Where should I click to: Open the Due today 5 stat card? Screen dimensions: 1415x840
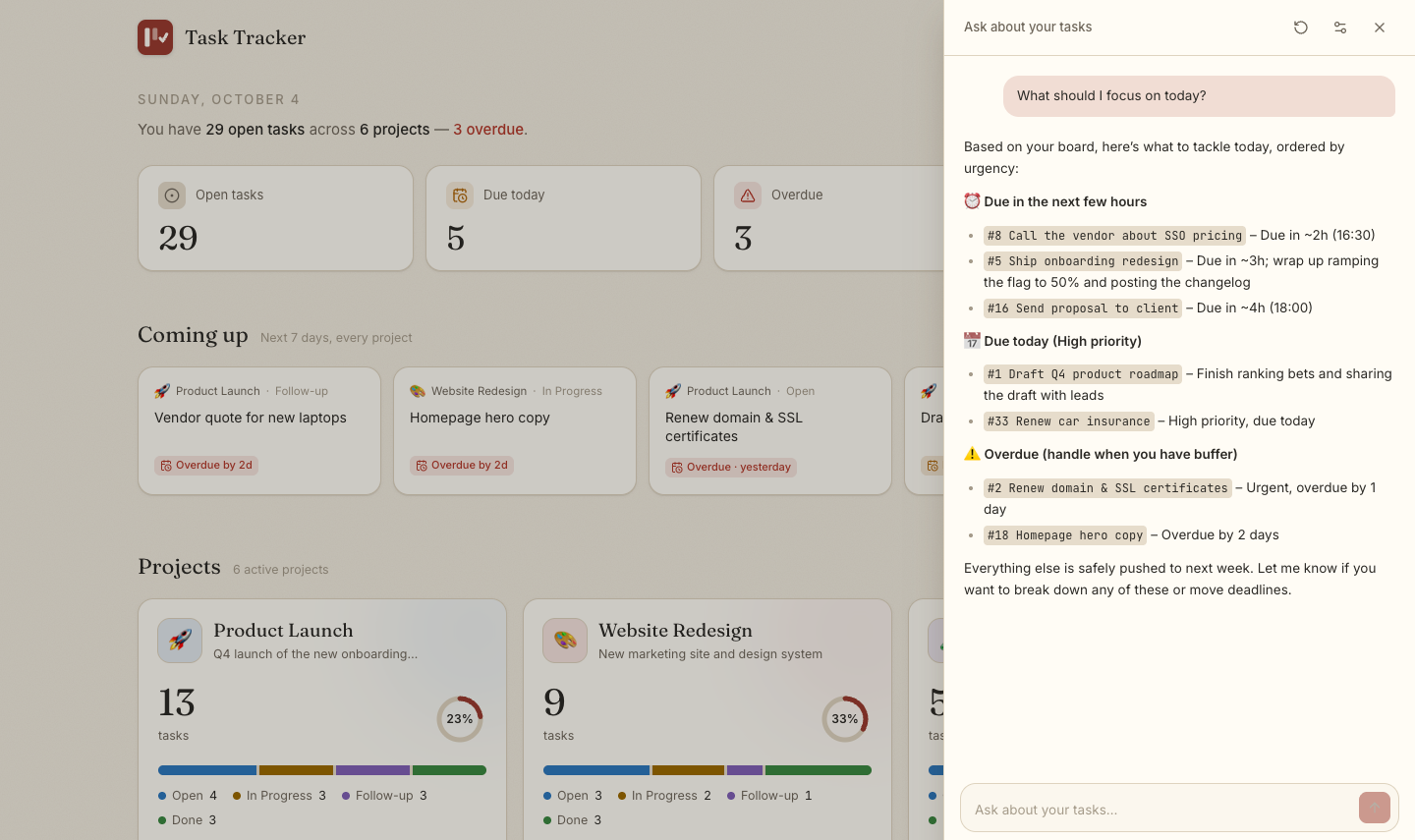coord(563,218)
